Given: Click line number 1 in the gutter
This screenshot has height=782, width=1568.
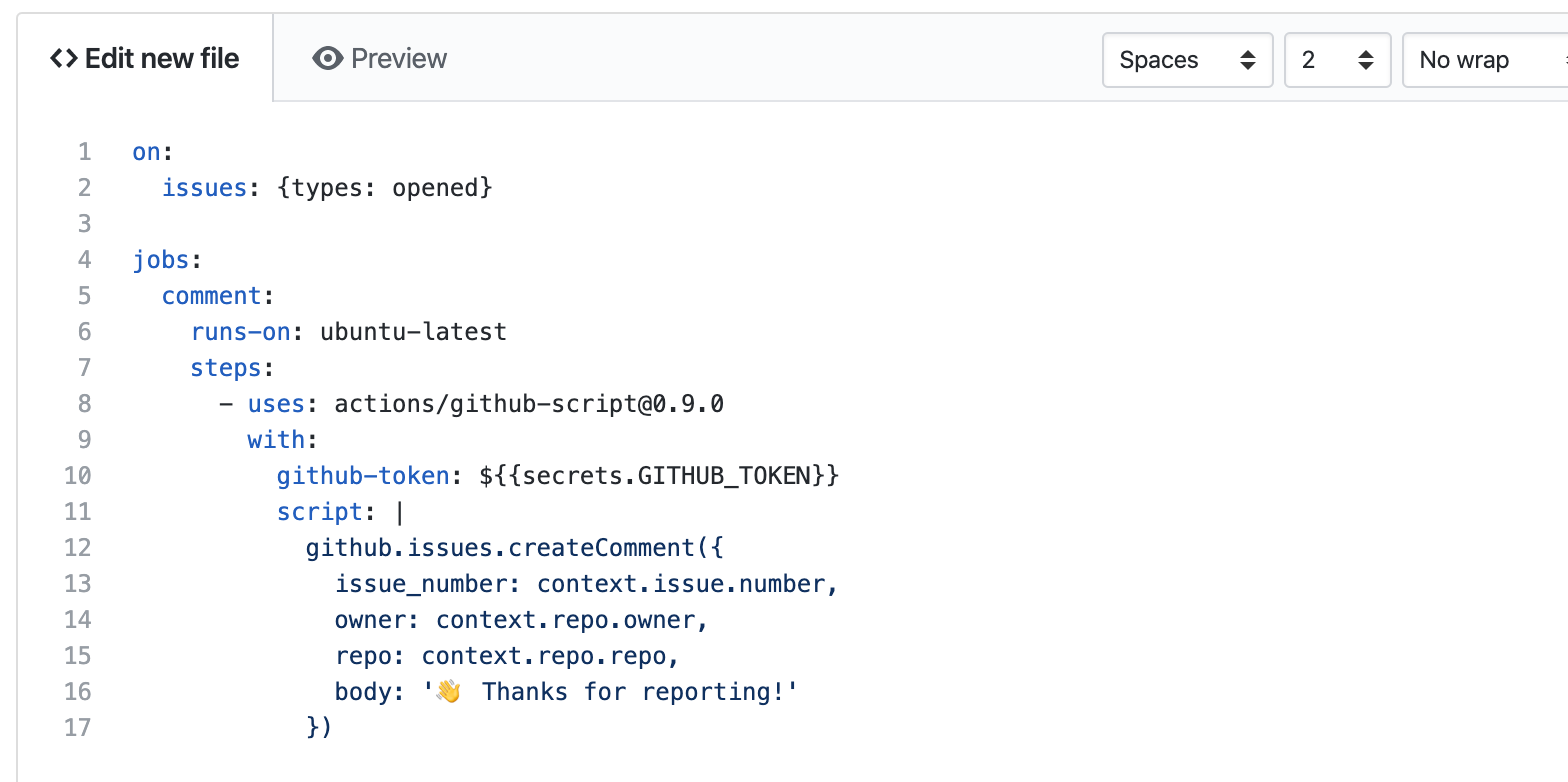Looking at the screenshot, I should (x=84, y=152).
